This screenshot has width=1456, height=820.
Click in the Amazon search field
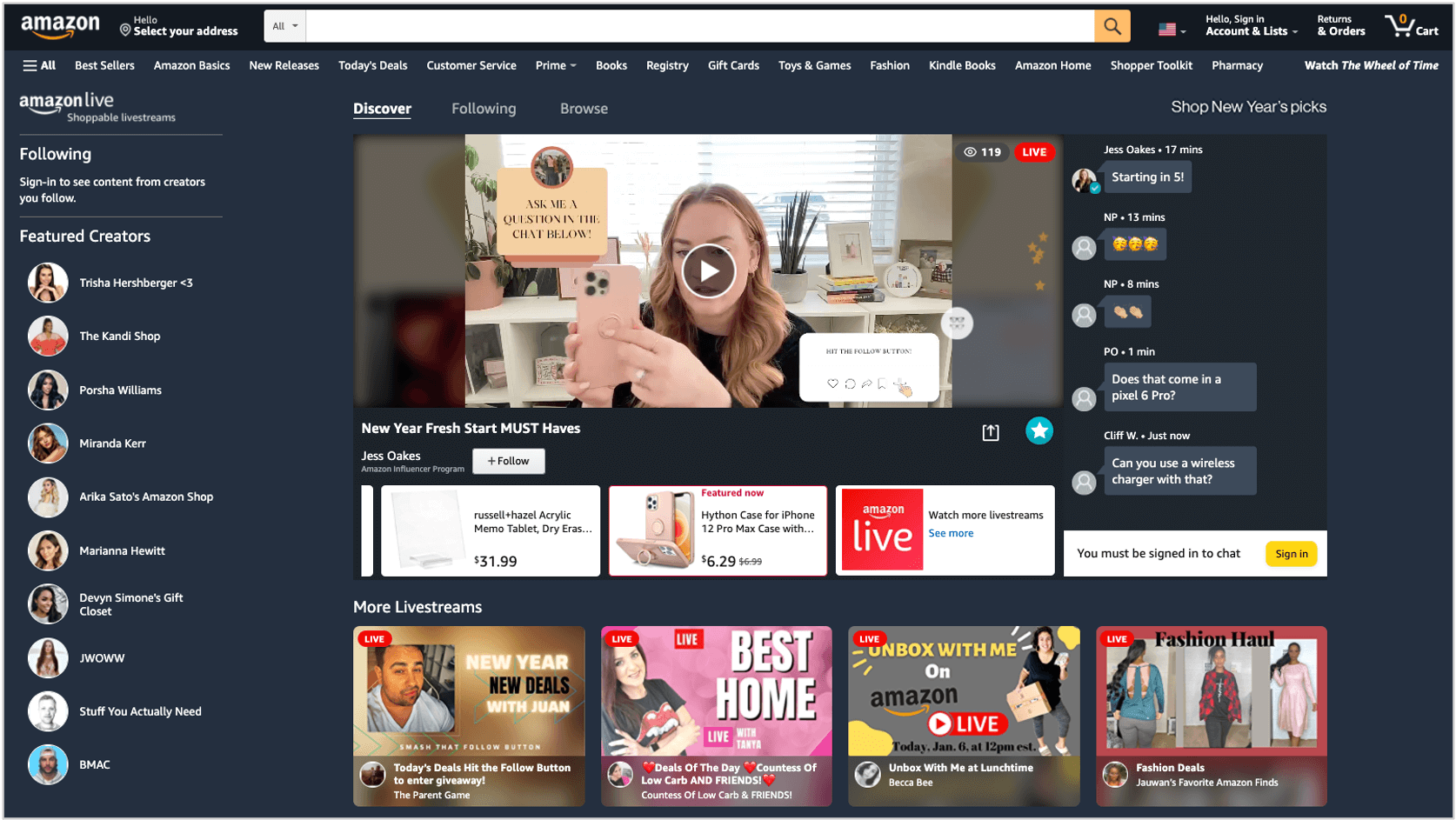(x=699, y=26)
